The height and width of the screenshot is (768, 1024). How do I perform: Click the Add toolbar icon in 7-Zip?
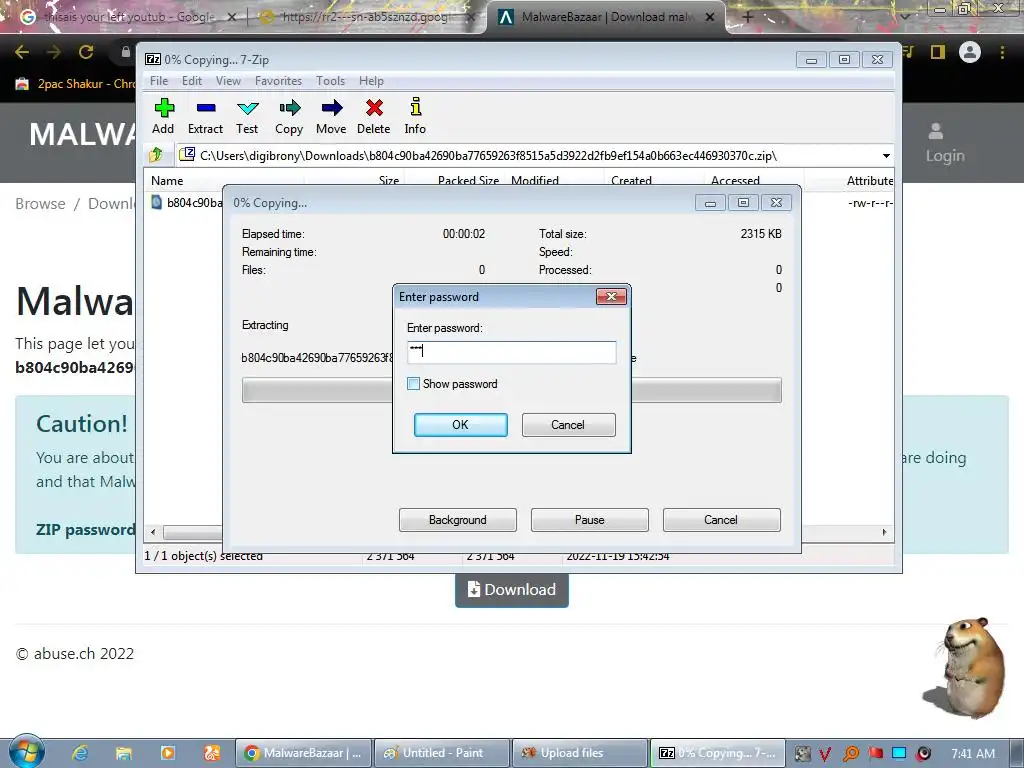click(x=163, y=116)
